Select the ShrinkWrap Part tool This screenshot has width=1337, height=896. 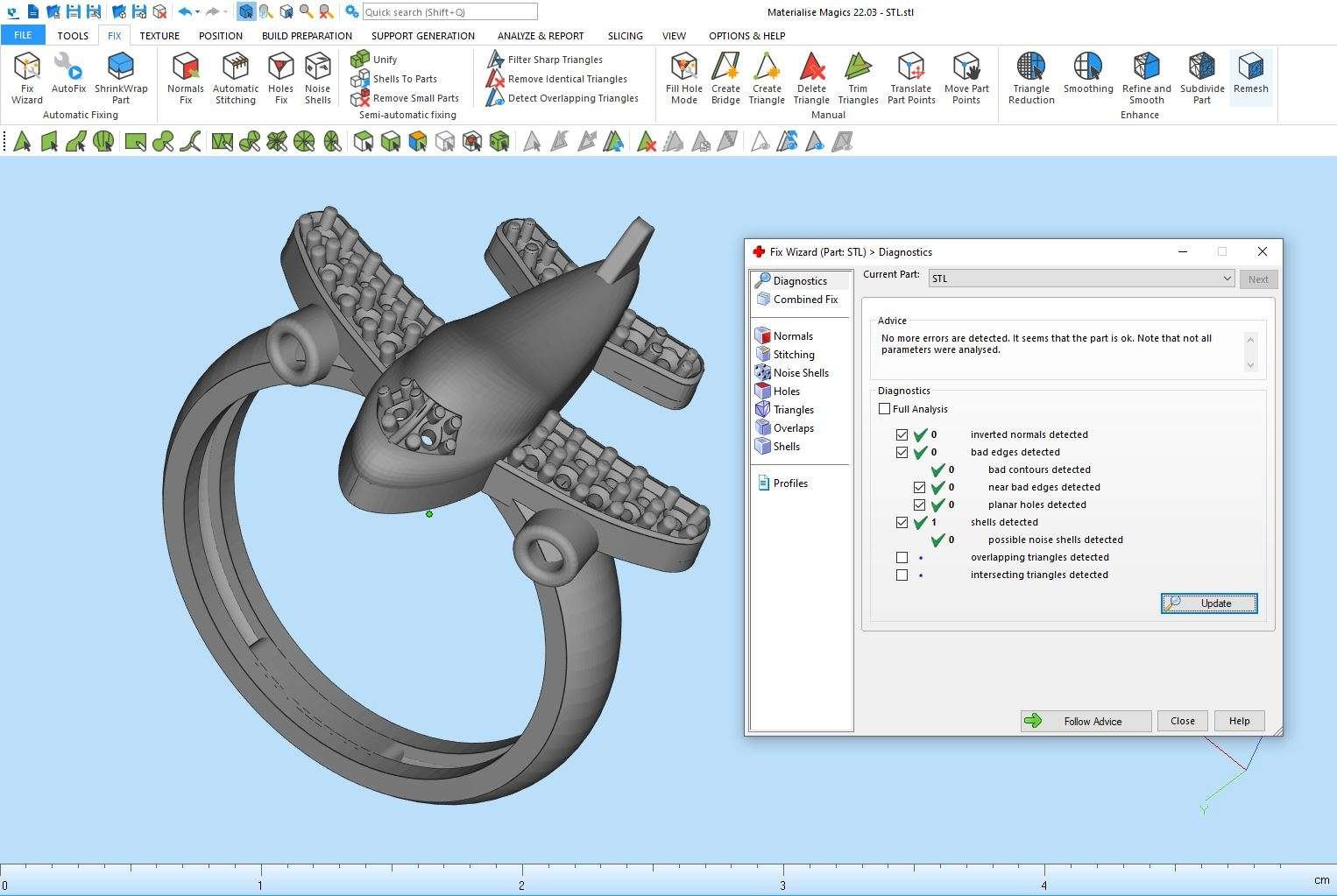click(121, 77)
